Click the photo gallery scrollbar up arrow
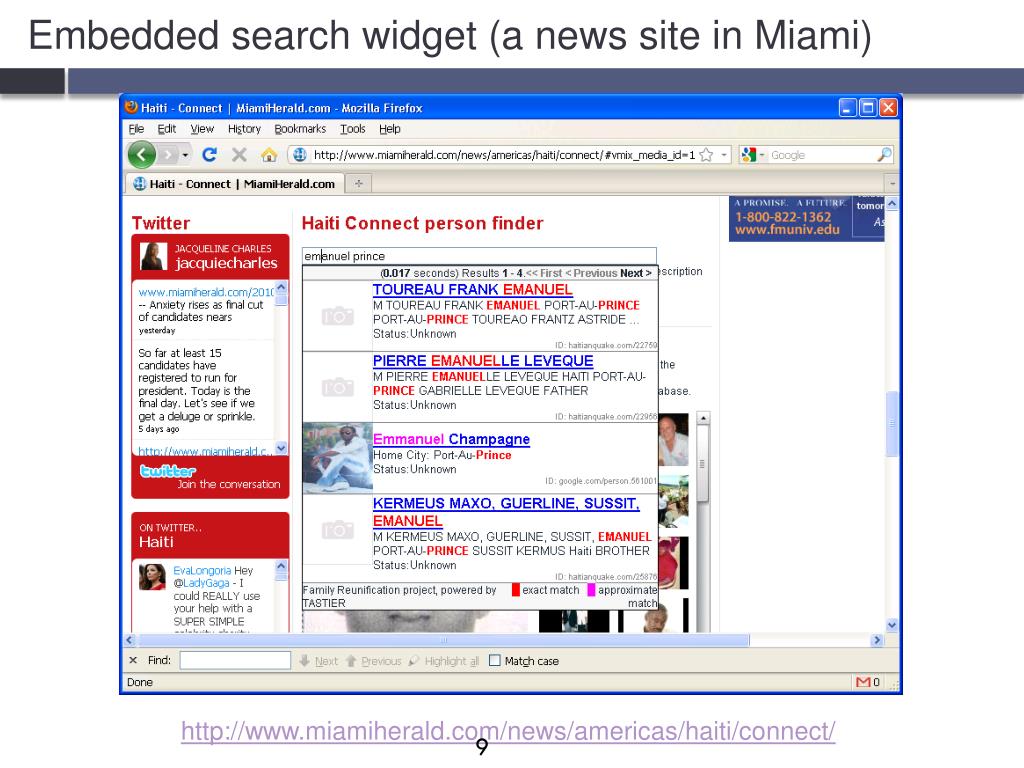 [703, 418]
